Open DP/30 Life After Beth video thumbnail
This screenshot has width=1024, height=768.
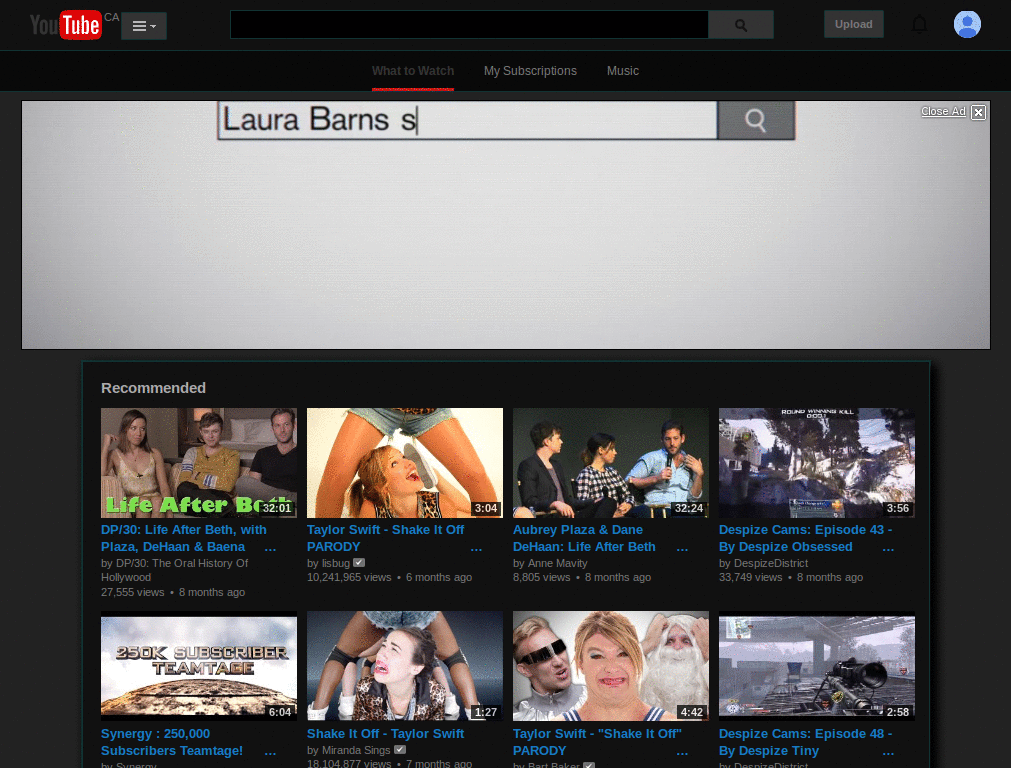199,463
